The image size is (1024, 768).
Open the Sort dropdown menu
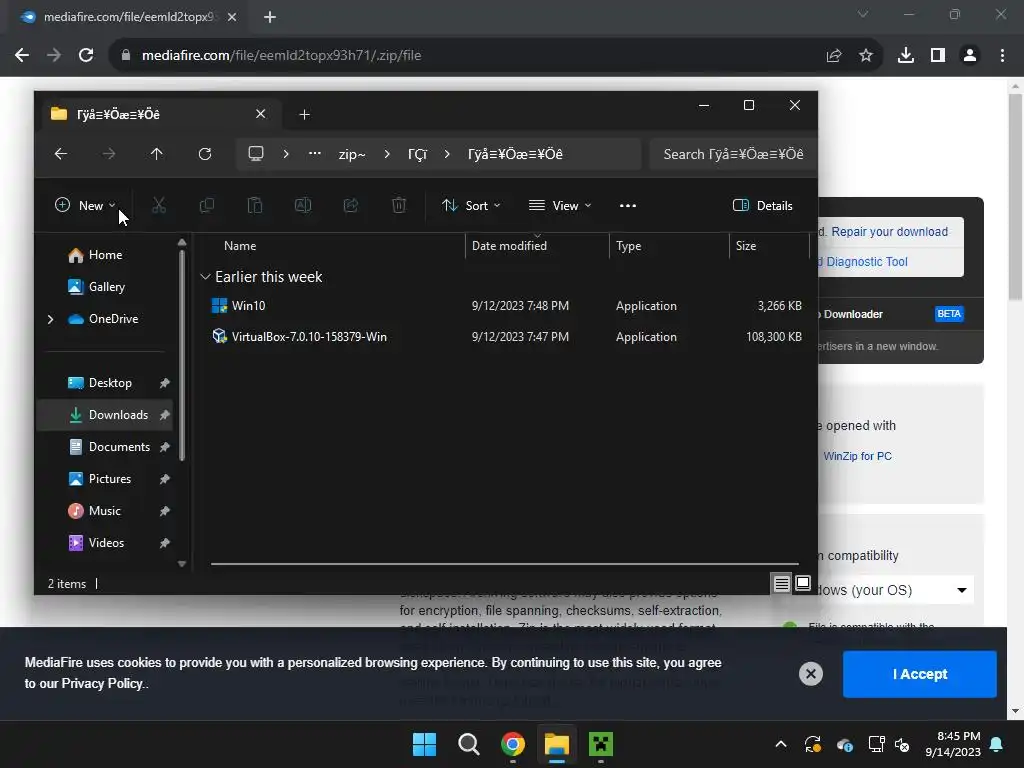click(471, 206)
